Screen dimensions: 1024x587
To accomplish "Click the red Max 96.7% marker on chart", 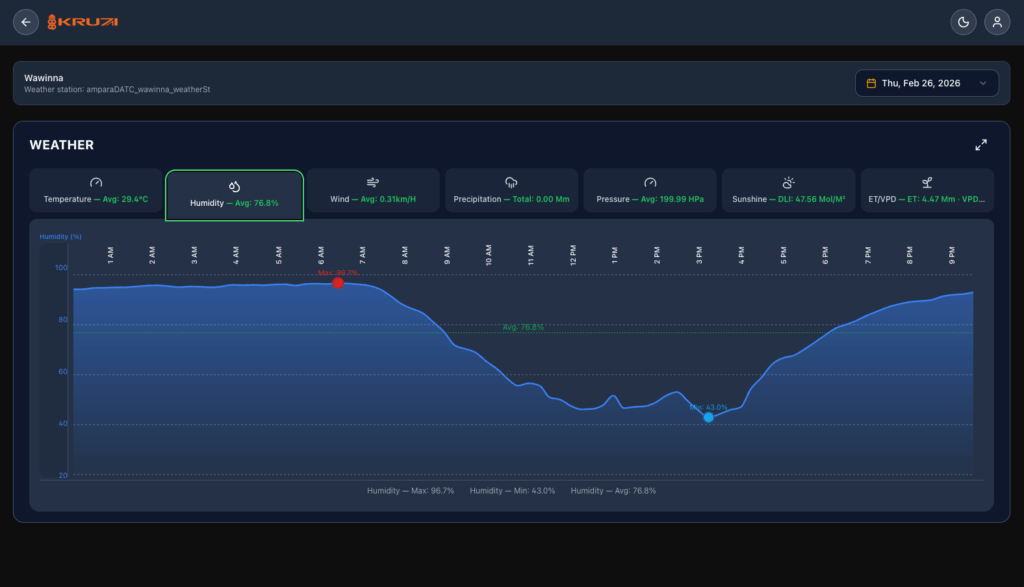I will click(x=338, y=283).
